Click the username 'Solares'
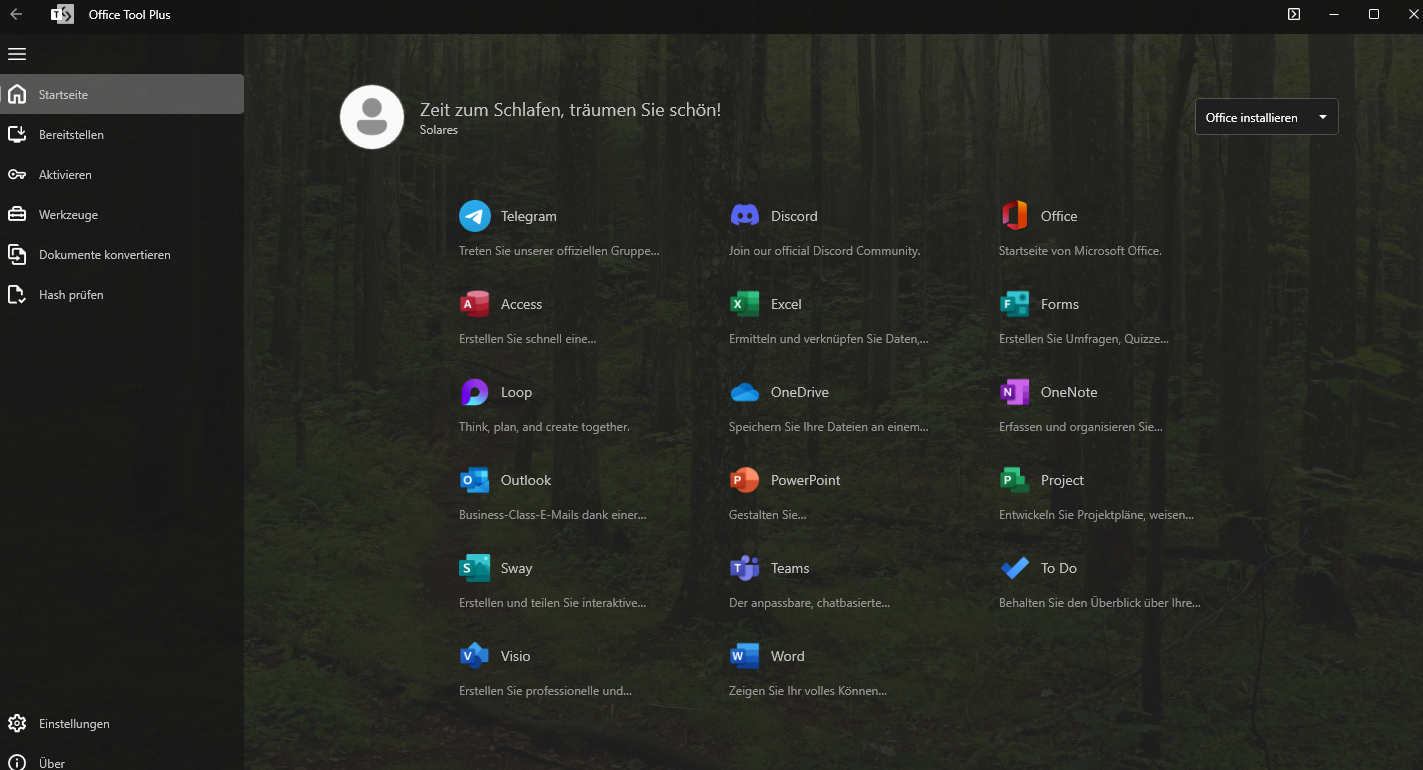The image size is (1423, 770). click(x=439, y=130)
